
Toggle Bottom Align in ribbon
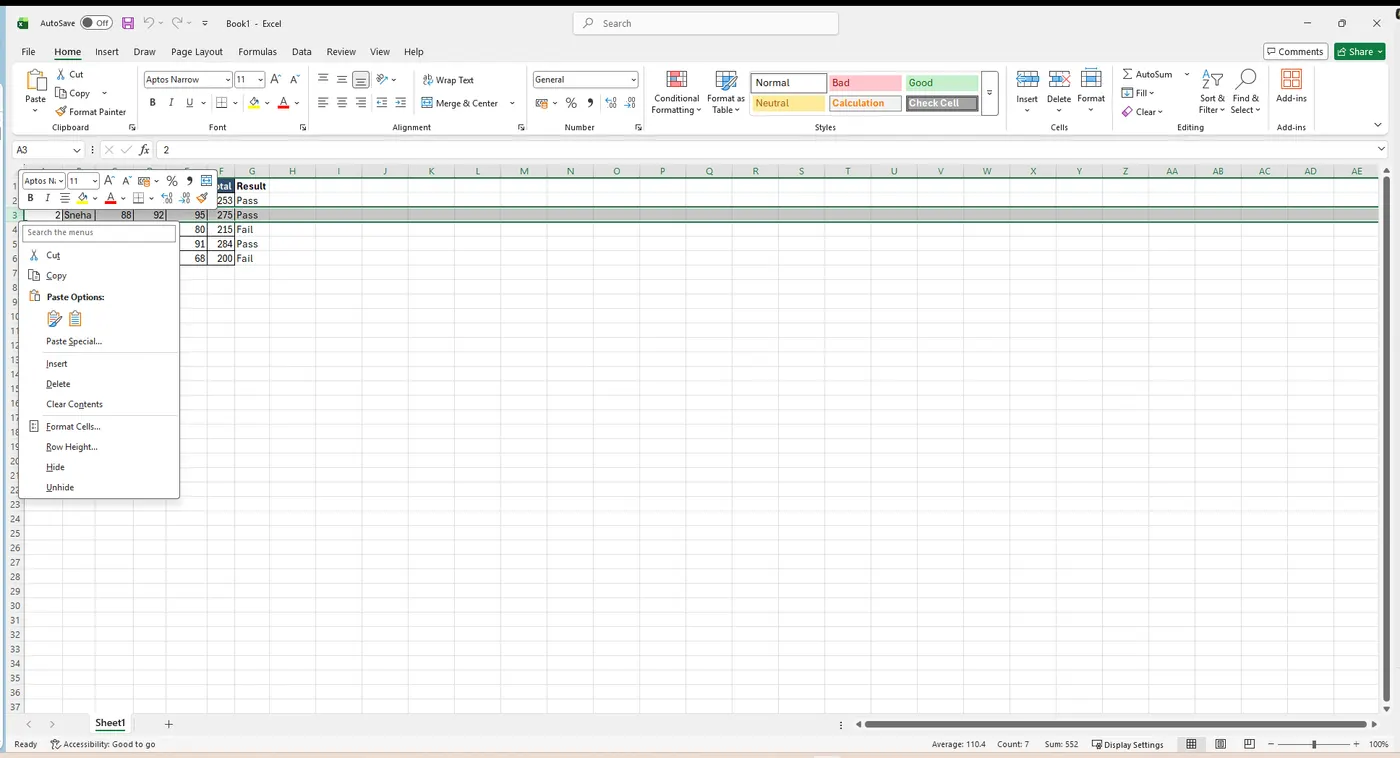(361, 79)
